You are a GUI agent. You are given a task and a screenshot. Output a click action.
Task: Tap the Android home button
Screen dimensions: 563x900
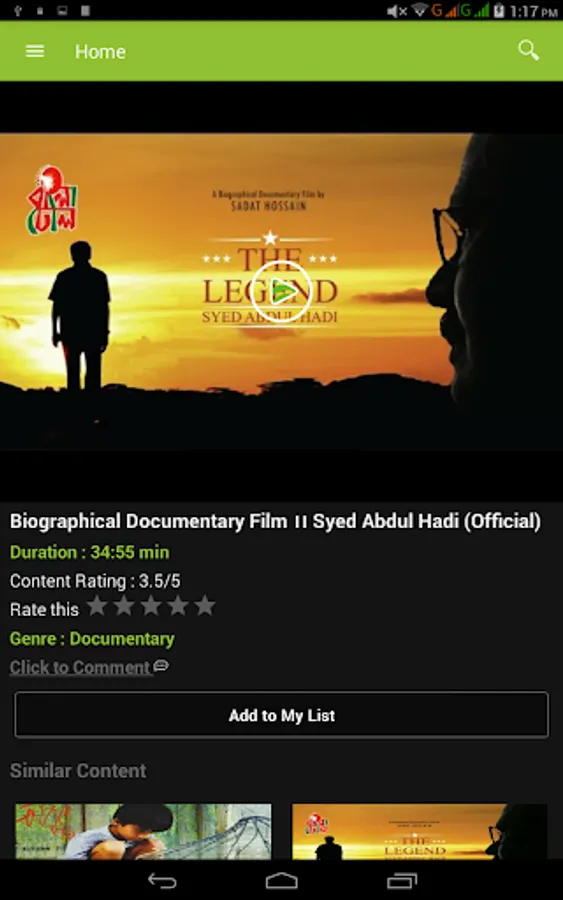pos(281,880)
